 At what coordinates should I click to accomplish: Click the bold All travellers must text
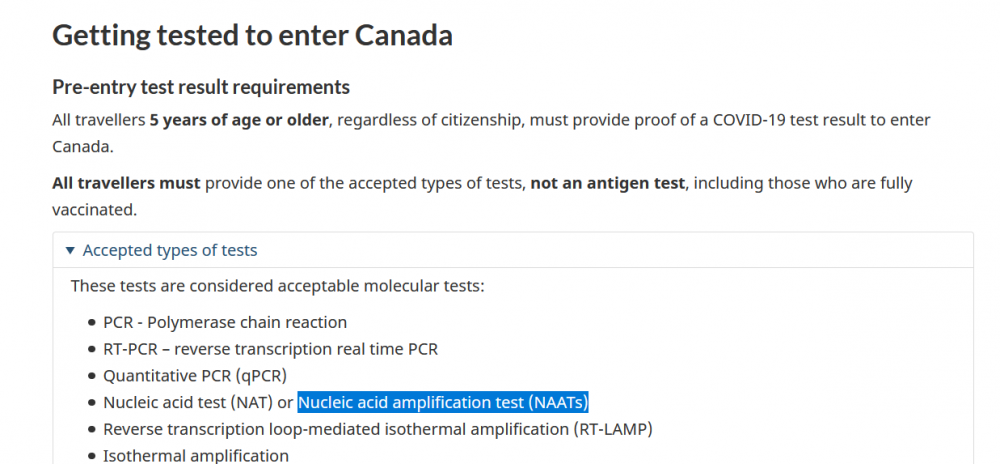(126, 184)
